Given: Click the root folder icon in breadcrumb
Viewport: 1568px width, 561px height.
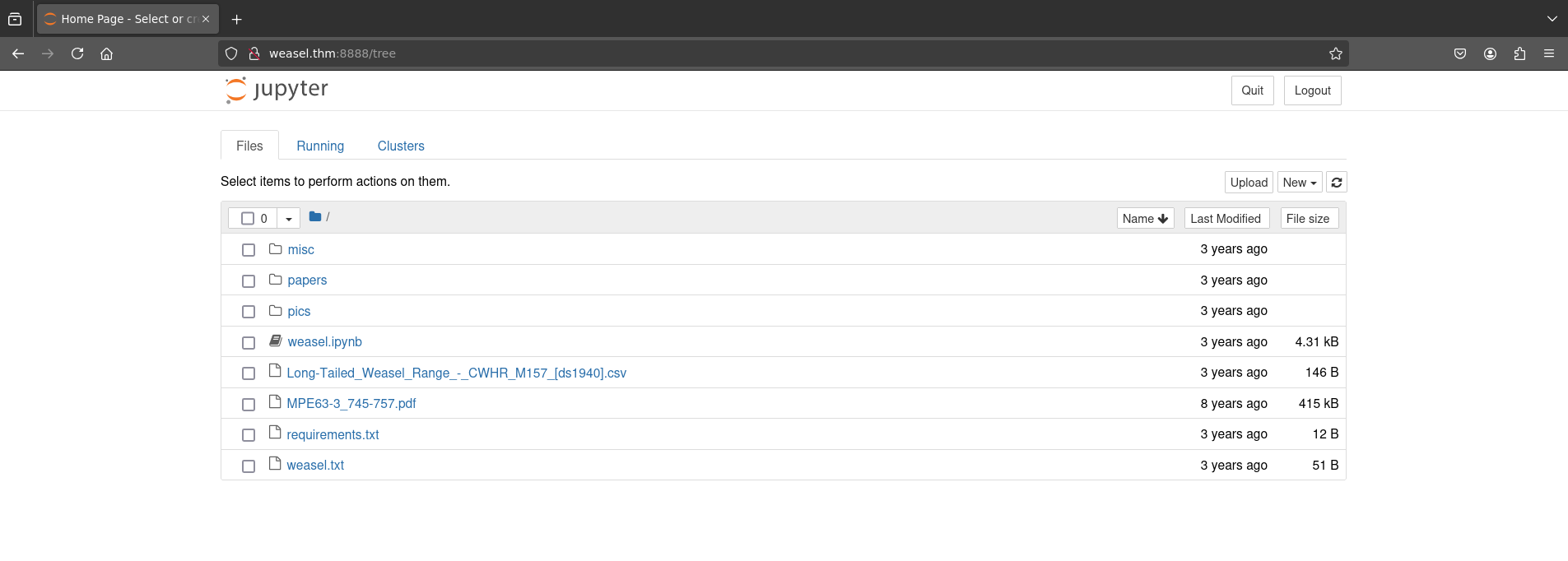Looking at the screenshot, I should (x=314, y=217).
